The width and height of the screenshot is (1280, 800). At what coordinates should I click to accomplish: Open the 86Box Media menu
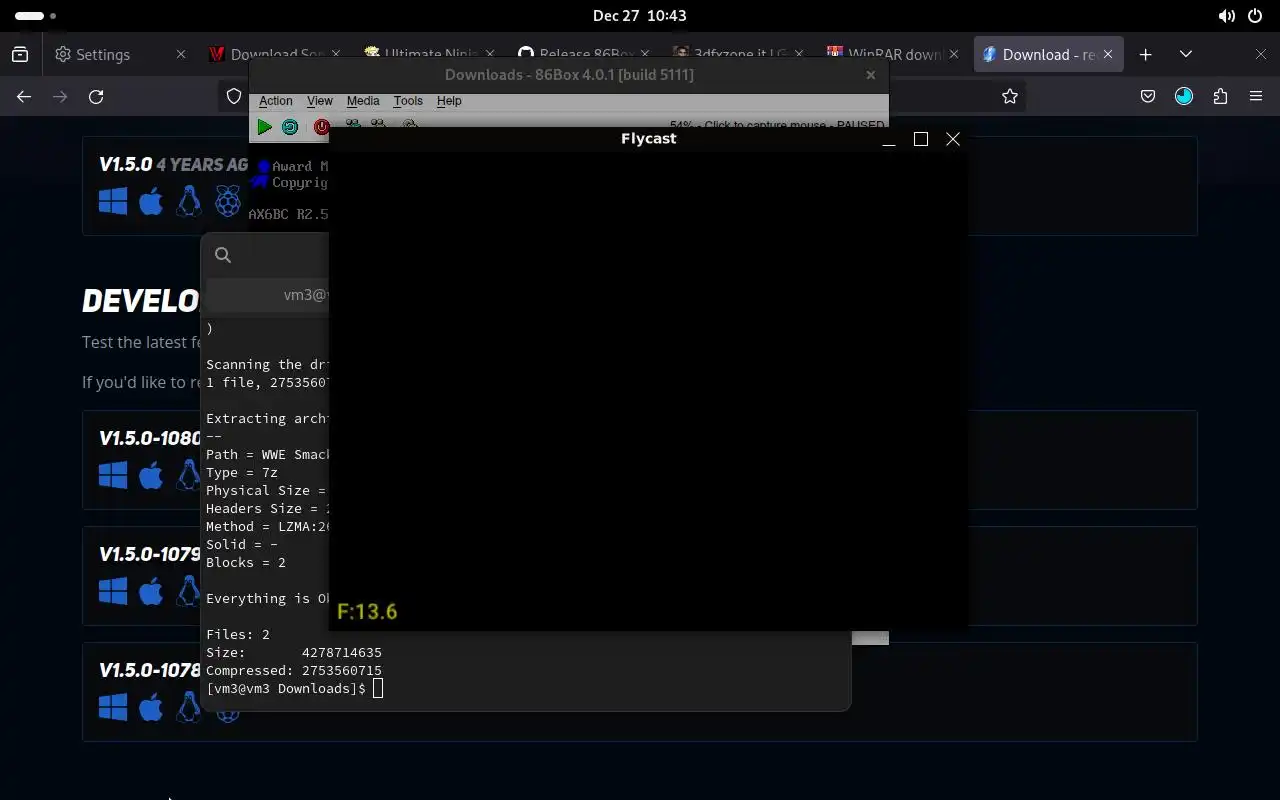tap(363, 101)
